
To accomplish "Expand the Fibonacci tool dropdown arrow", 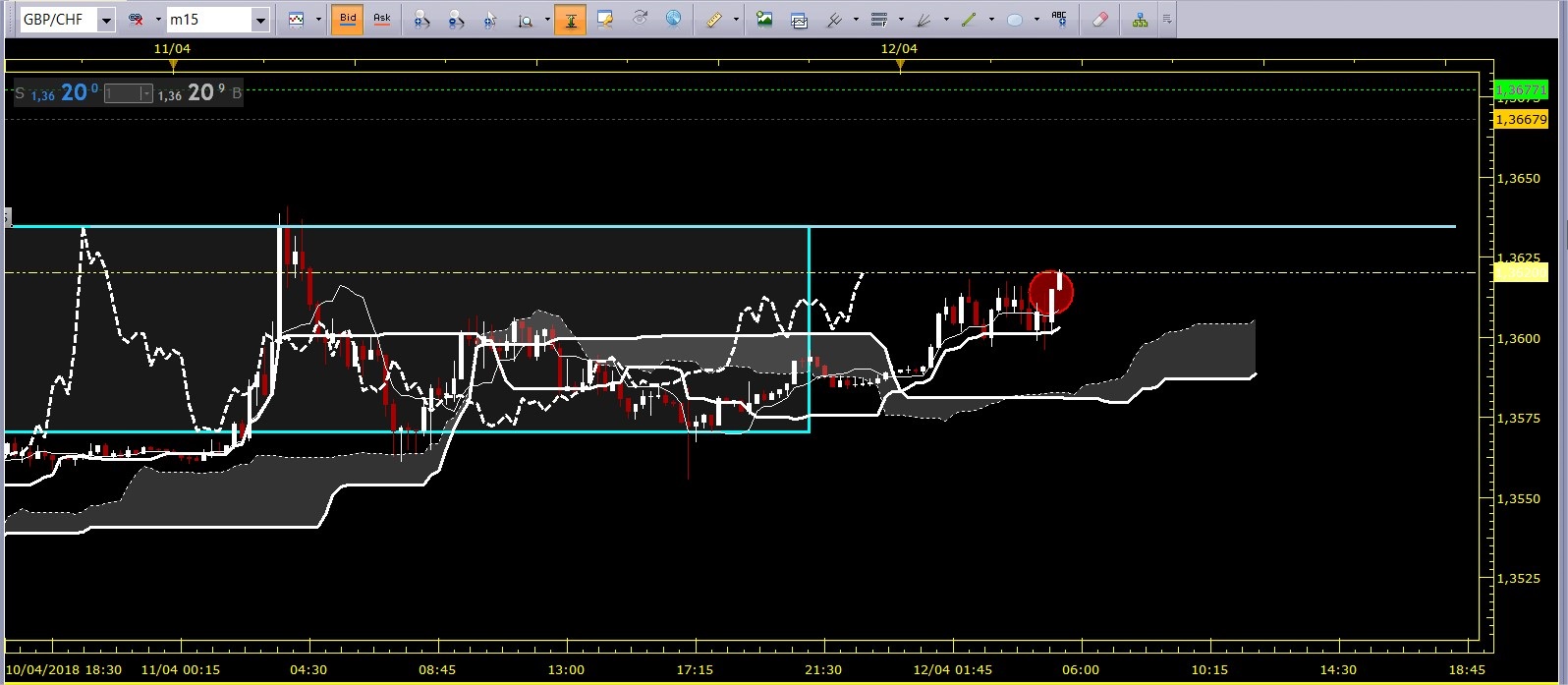I will 901,20.
